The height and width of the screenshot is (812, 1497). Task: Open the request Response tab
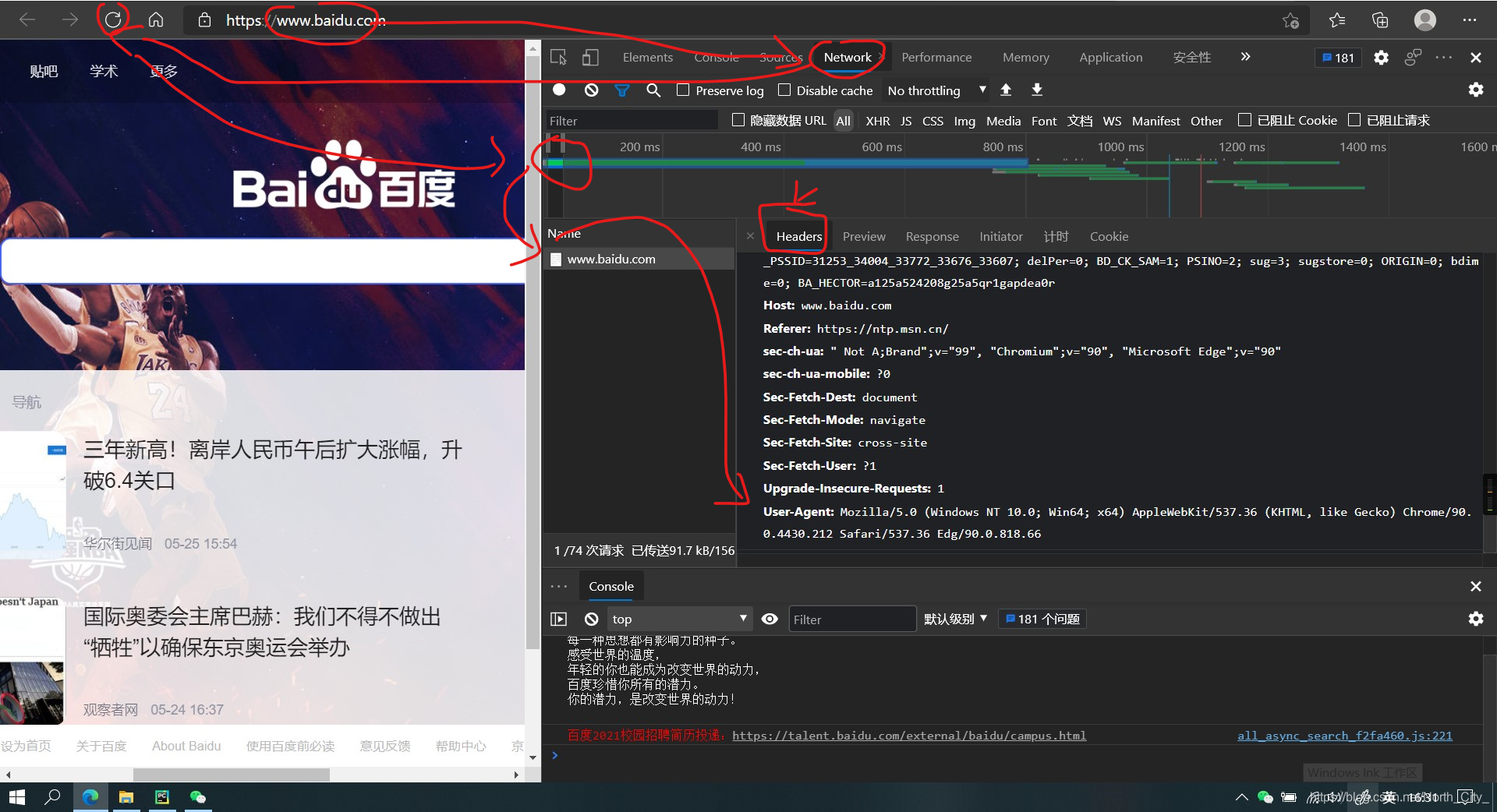click(932, 236)
